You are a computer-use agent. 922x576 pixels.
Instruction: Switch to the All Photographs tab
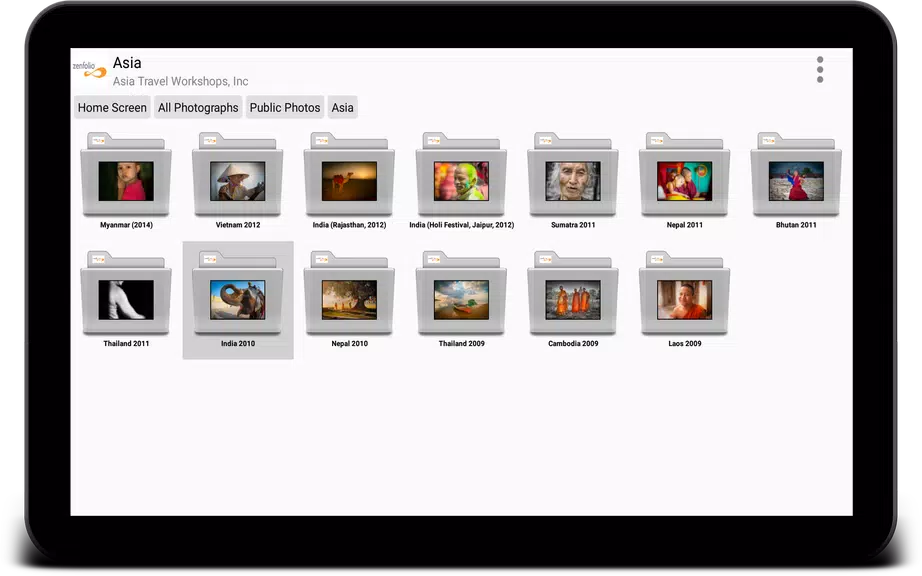click(x=197, y=107)
